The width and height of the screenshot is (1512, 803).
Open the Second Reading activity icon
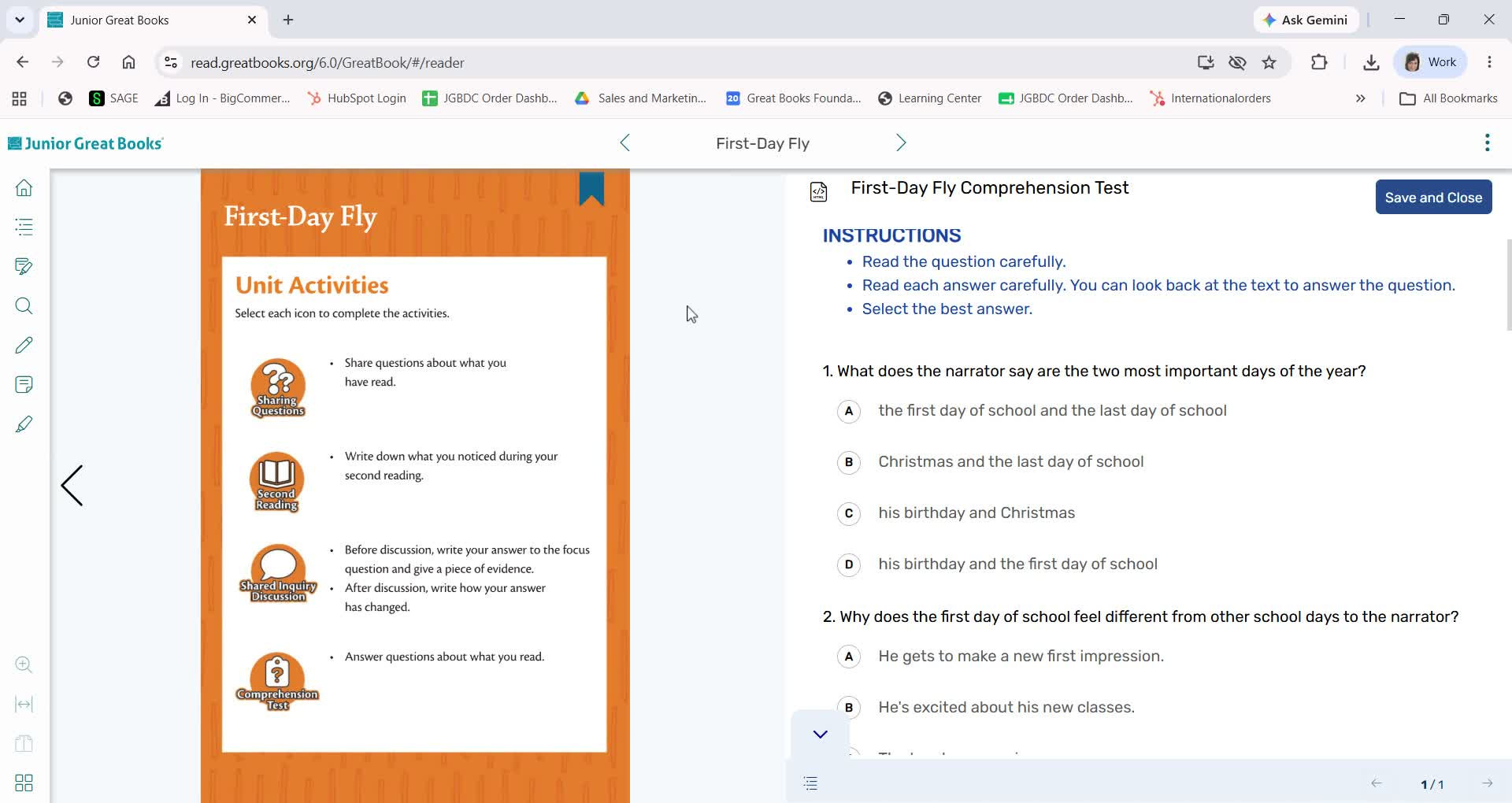[277, 482]
